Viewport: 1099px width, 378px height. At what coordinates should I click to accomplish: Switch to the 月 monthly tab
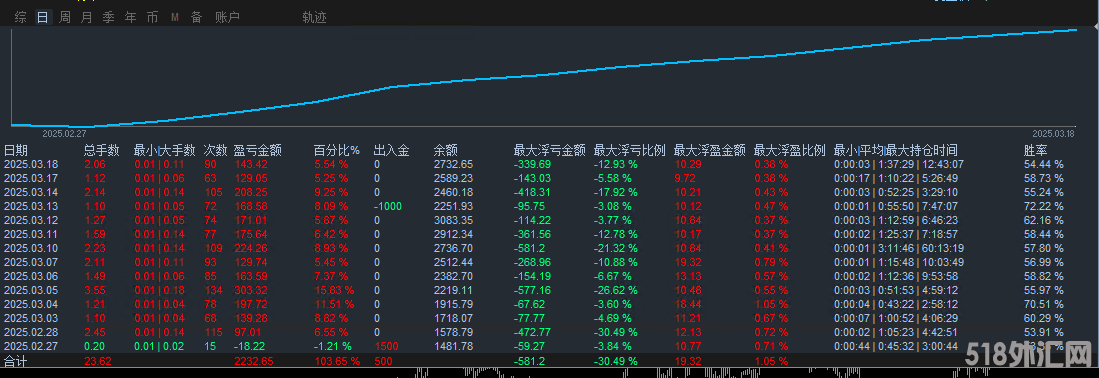tap(86, 18)
